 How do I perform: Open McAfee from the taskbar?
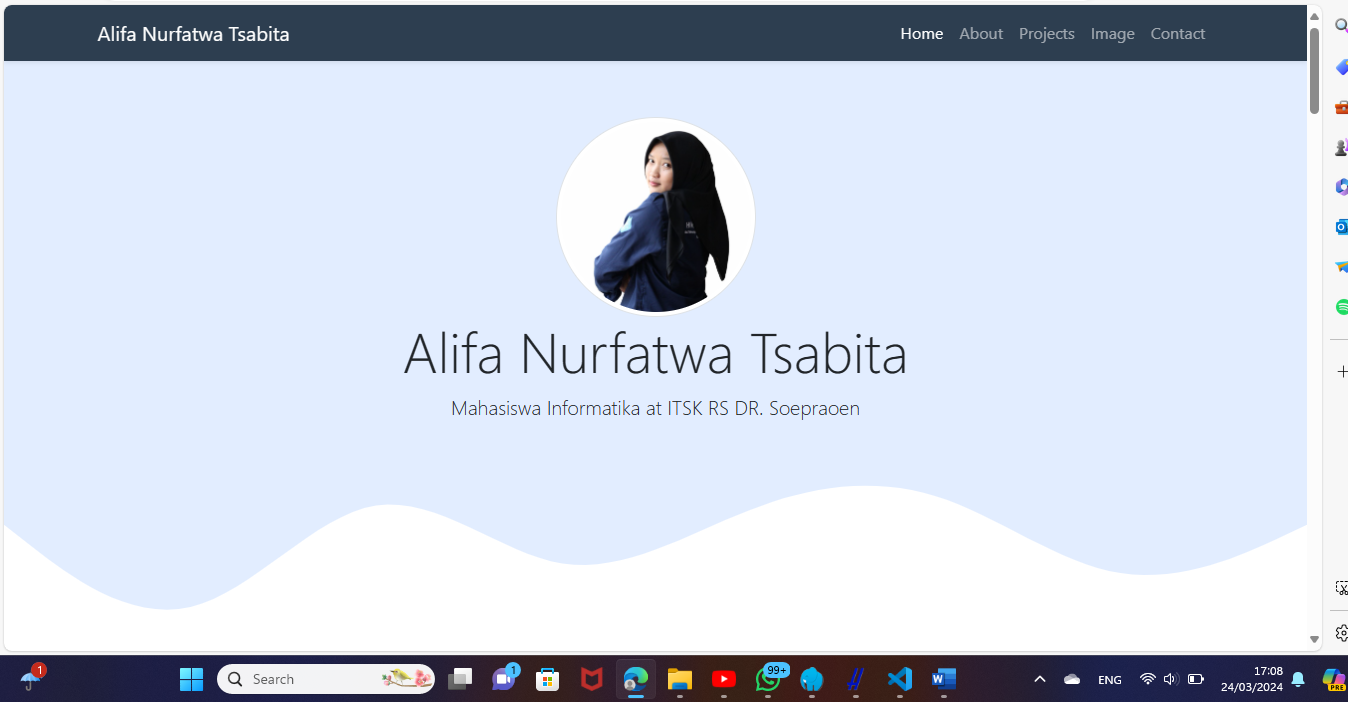click(x=591, y=679)
